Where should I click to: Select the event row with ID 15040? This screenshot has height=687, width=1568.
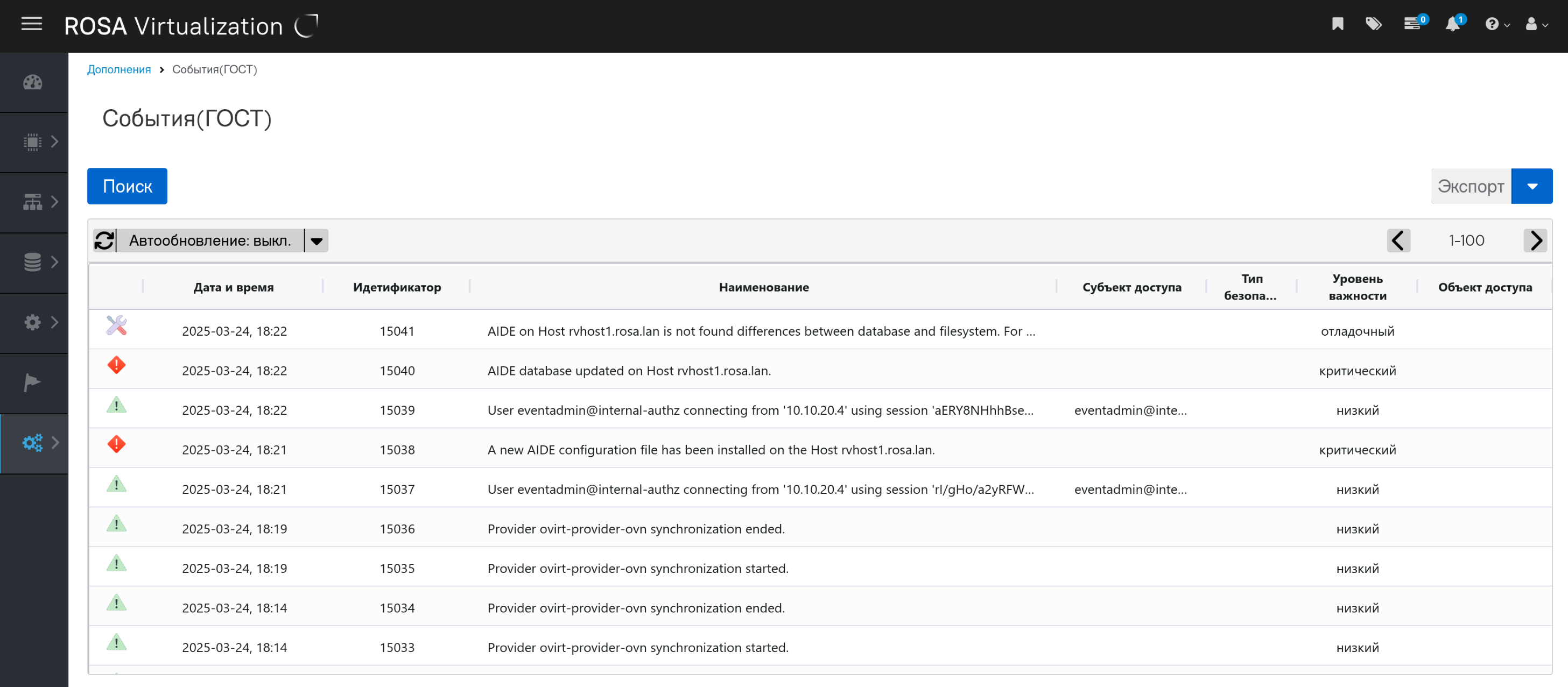tap(629, 371)
